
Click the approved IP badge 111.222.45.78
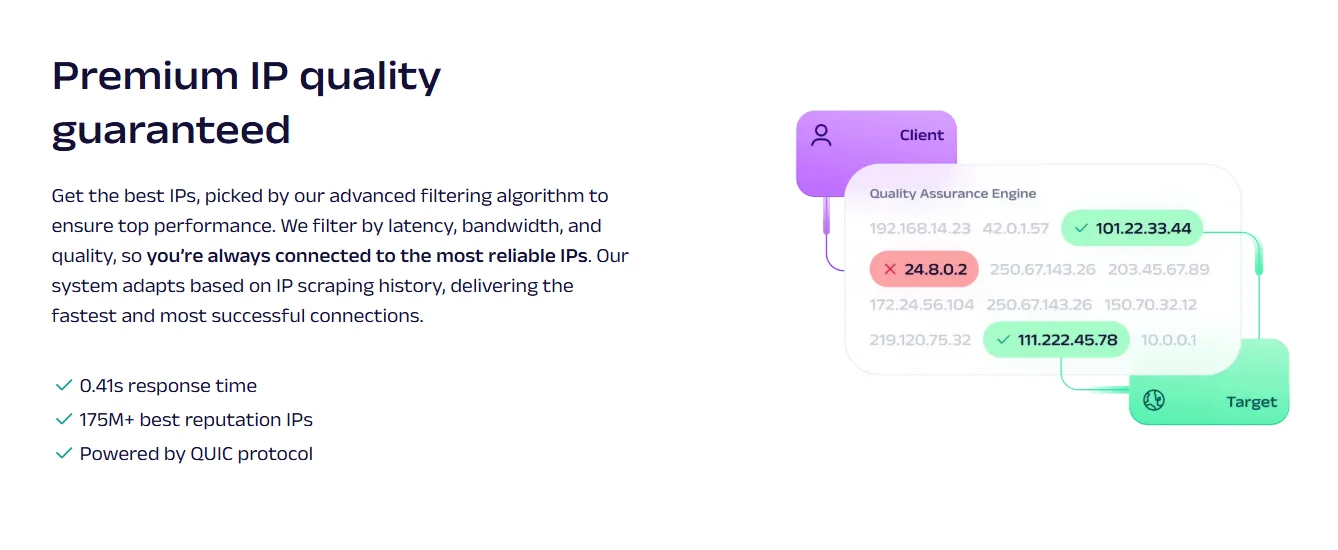pyautogui.click(x=1056, y=340)
